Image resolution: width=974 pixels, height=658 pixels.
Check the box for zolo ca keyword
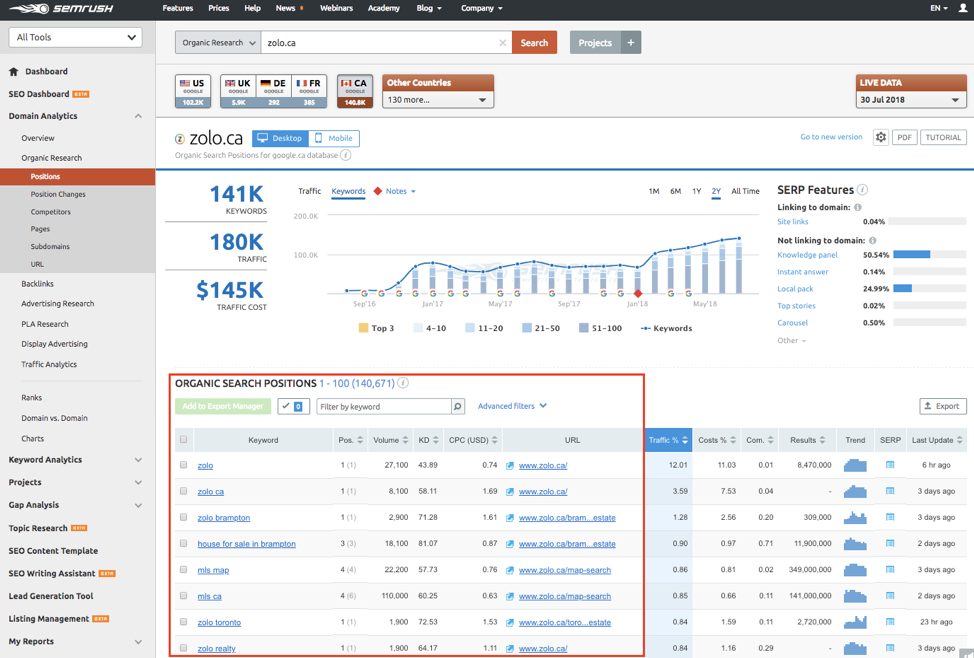coord(183,491)
